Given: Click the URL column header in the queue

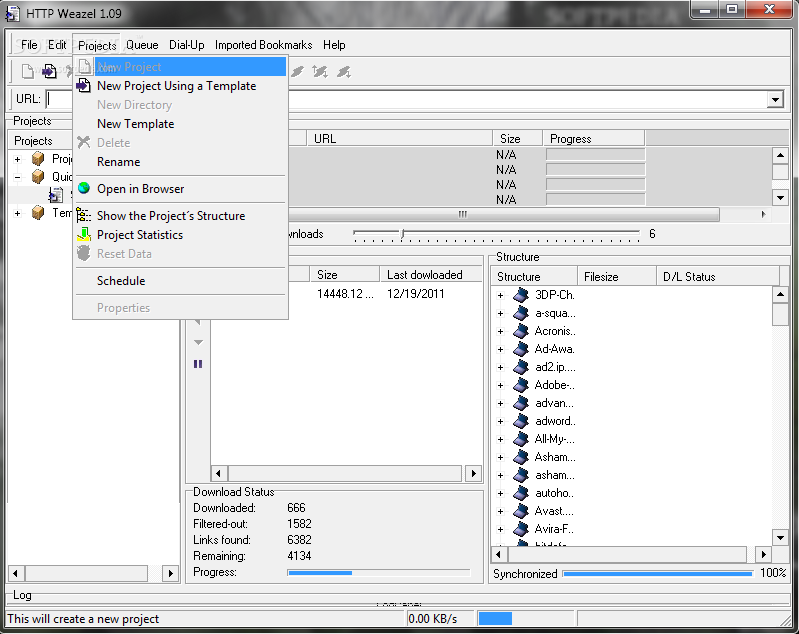Looking at the screenshot, I should [400, 139].
